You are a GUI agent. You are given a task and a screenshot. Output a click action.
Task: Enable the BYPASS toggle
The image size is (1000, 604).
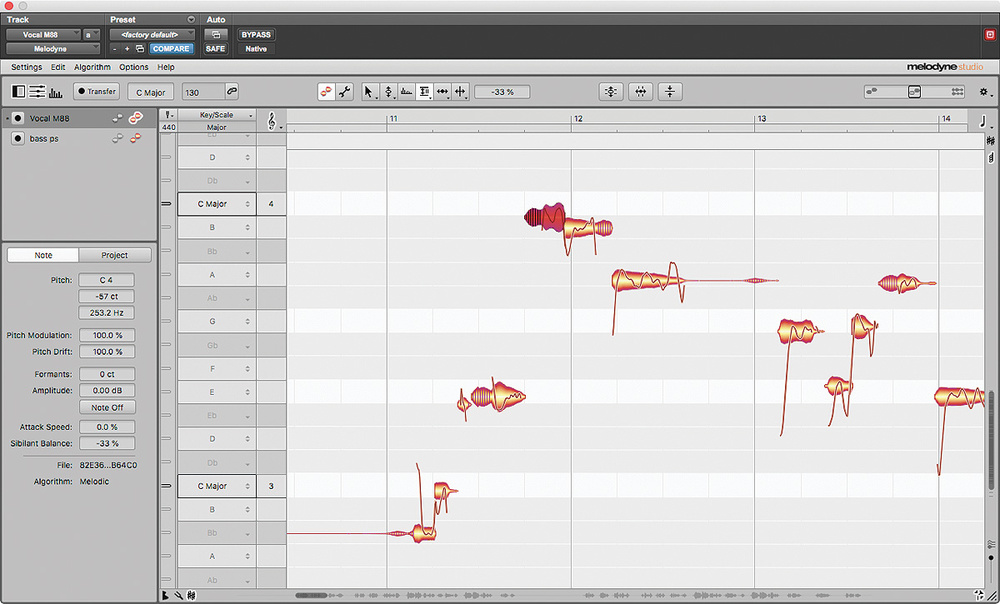255,34
